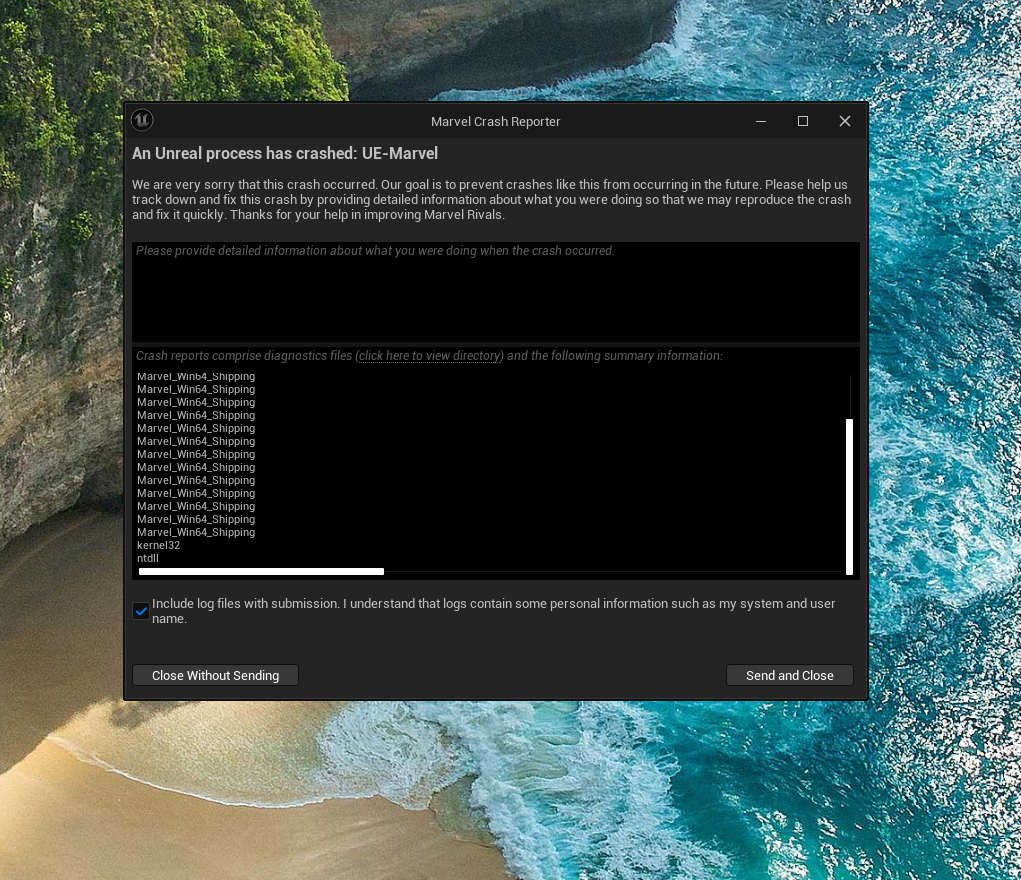Click the vertical scrollbar track above the thumb
This screenshot has height=880, width=1021.
[x=849, y=395]
